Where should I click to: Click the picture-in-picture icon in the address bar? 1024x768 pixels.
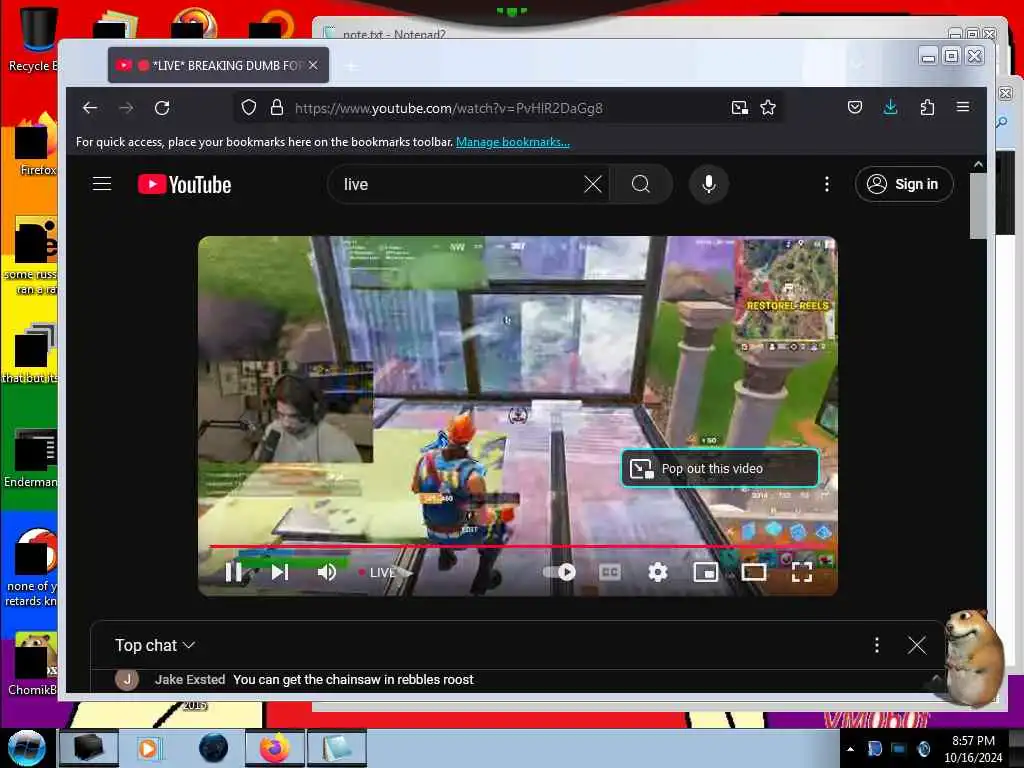pos(739,108)
